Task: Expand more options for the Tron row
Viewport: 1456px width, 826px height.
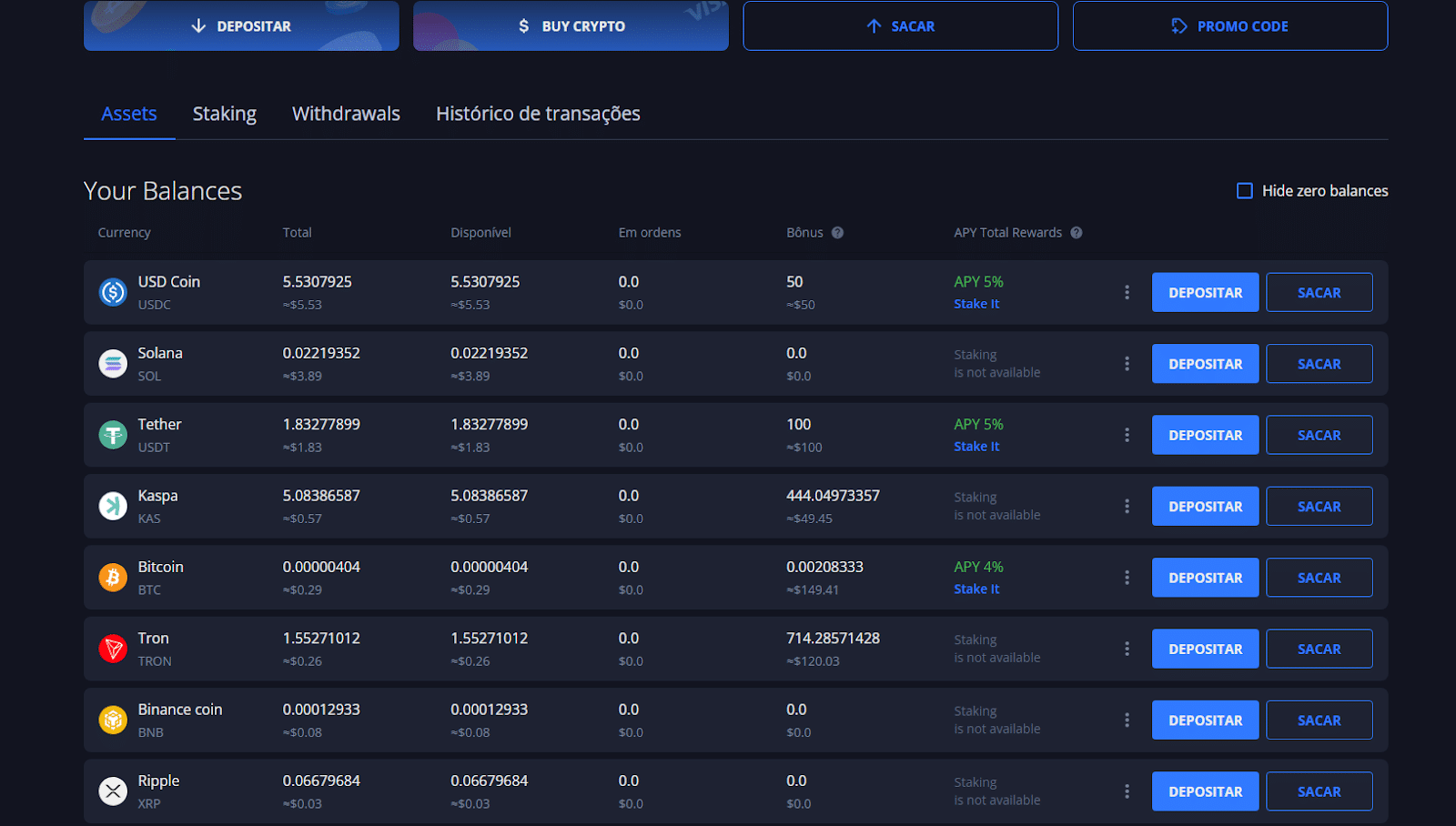Action: (x=1127, y=649)
